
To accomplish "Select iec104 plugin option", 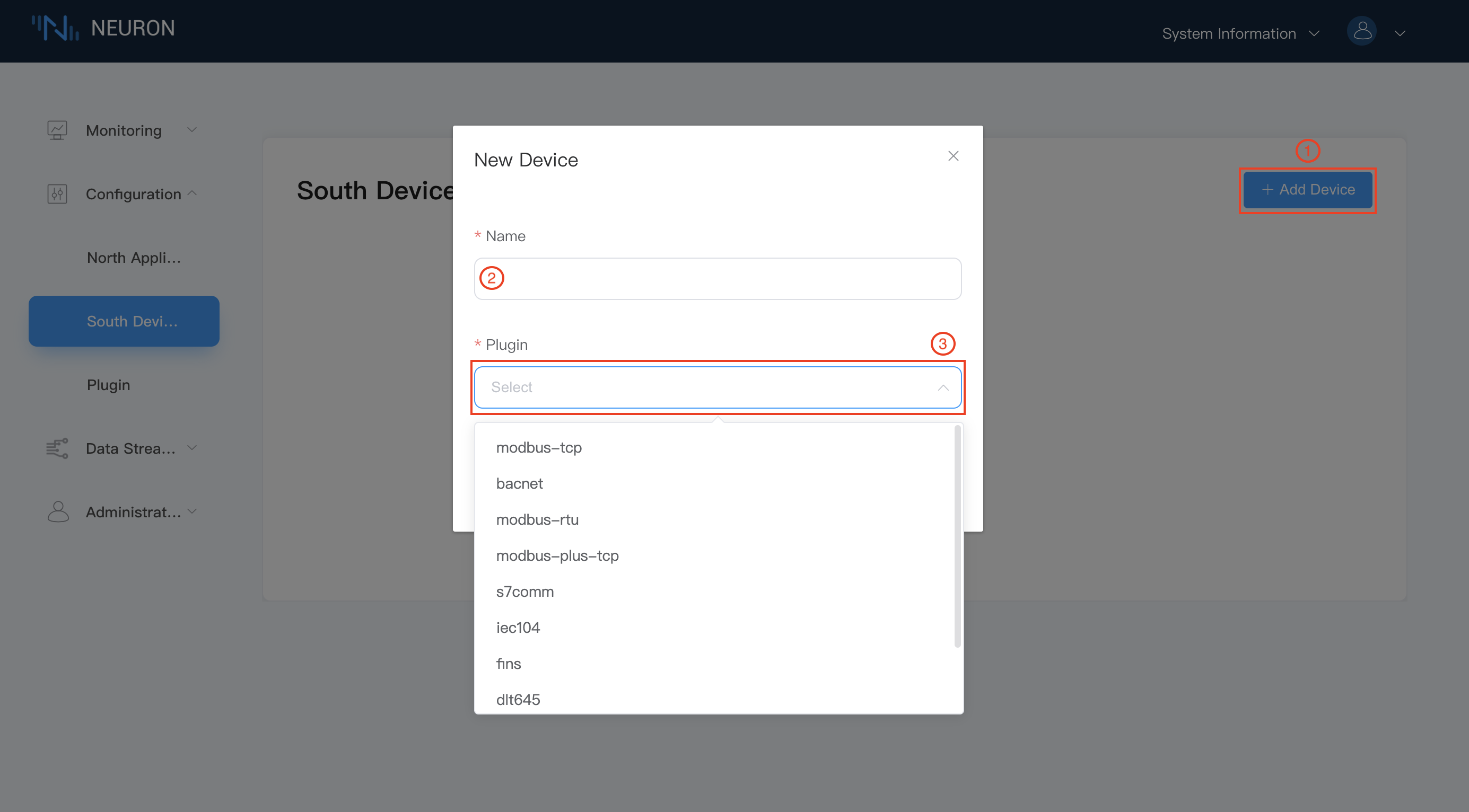I will tap(518, 627).
